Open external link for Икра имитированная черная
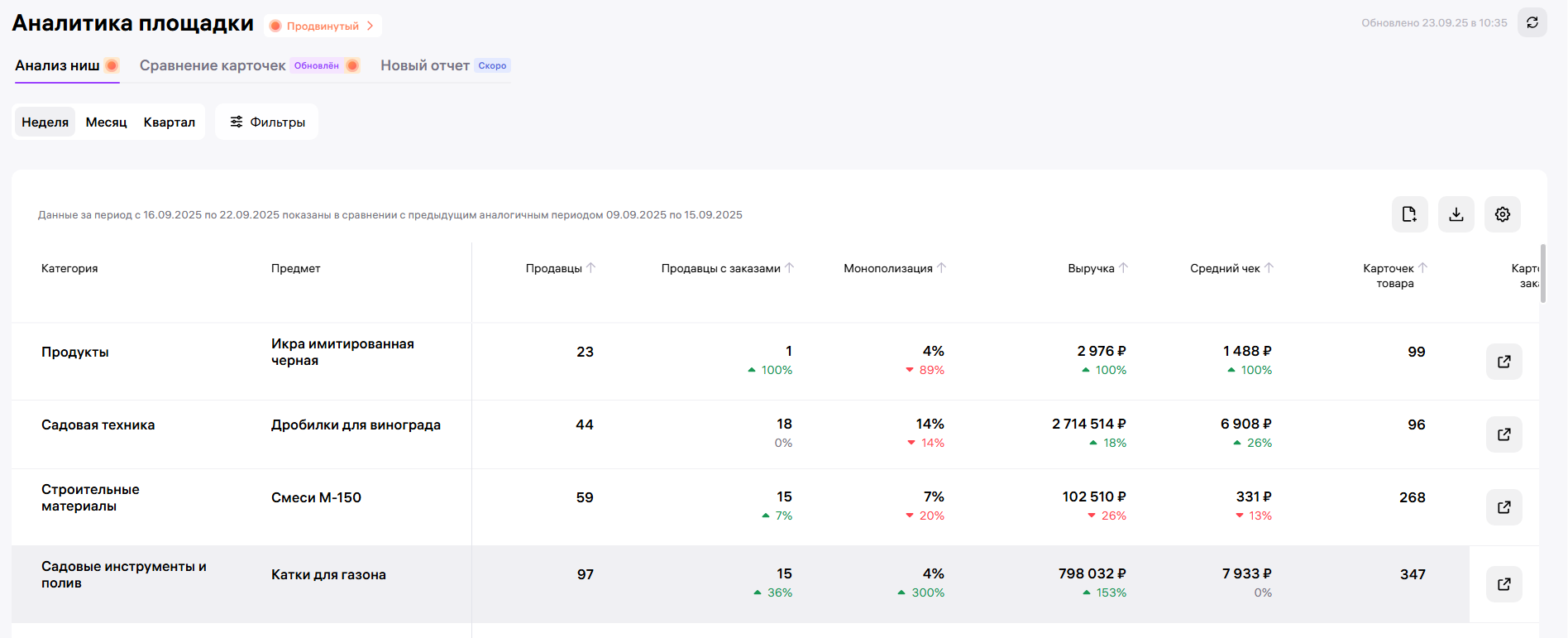 pyautogui.click(x=1503, y=362)
